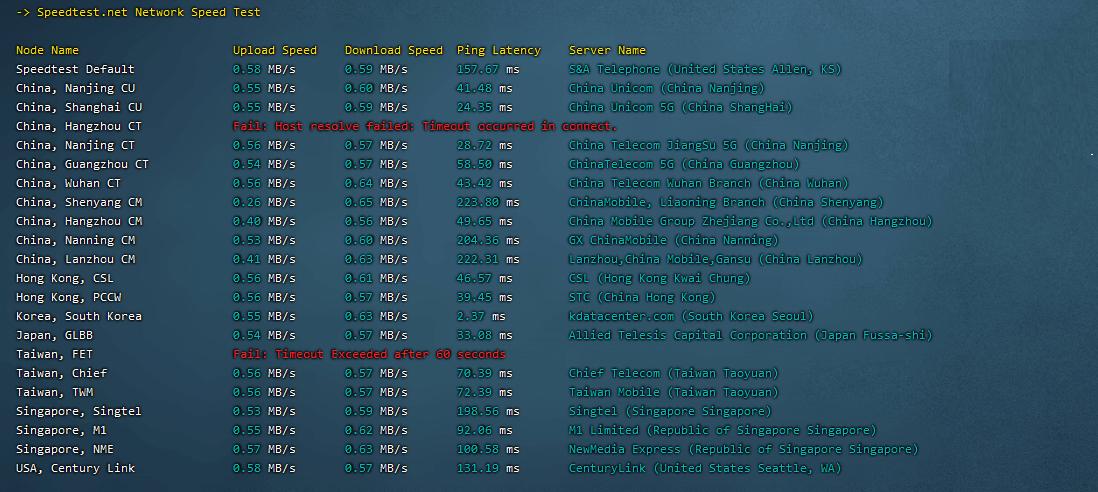Select the 'Singapore, NME' node name
Viewport: 1098px width, 492px height.
pyautogui.click(x=64, y=449)
